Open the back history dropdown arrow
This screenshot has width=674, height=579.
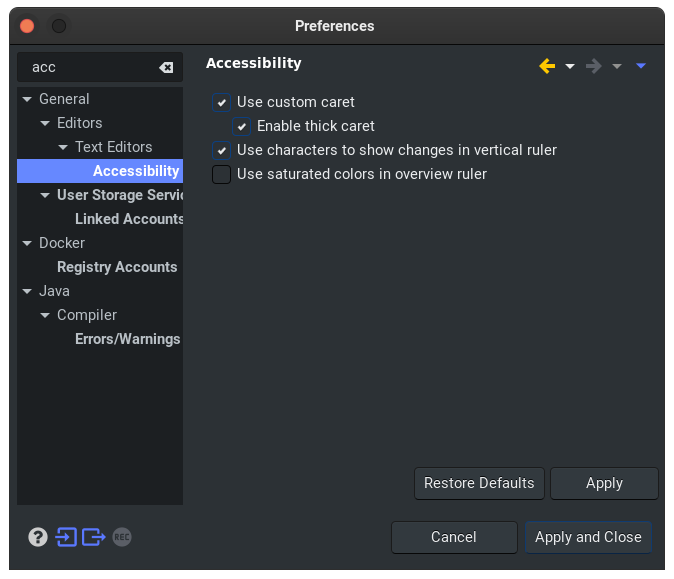[x=570, y=66]
